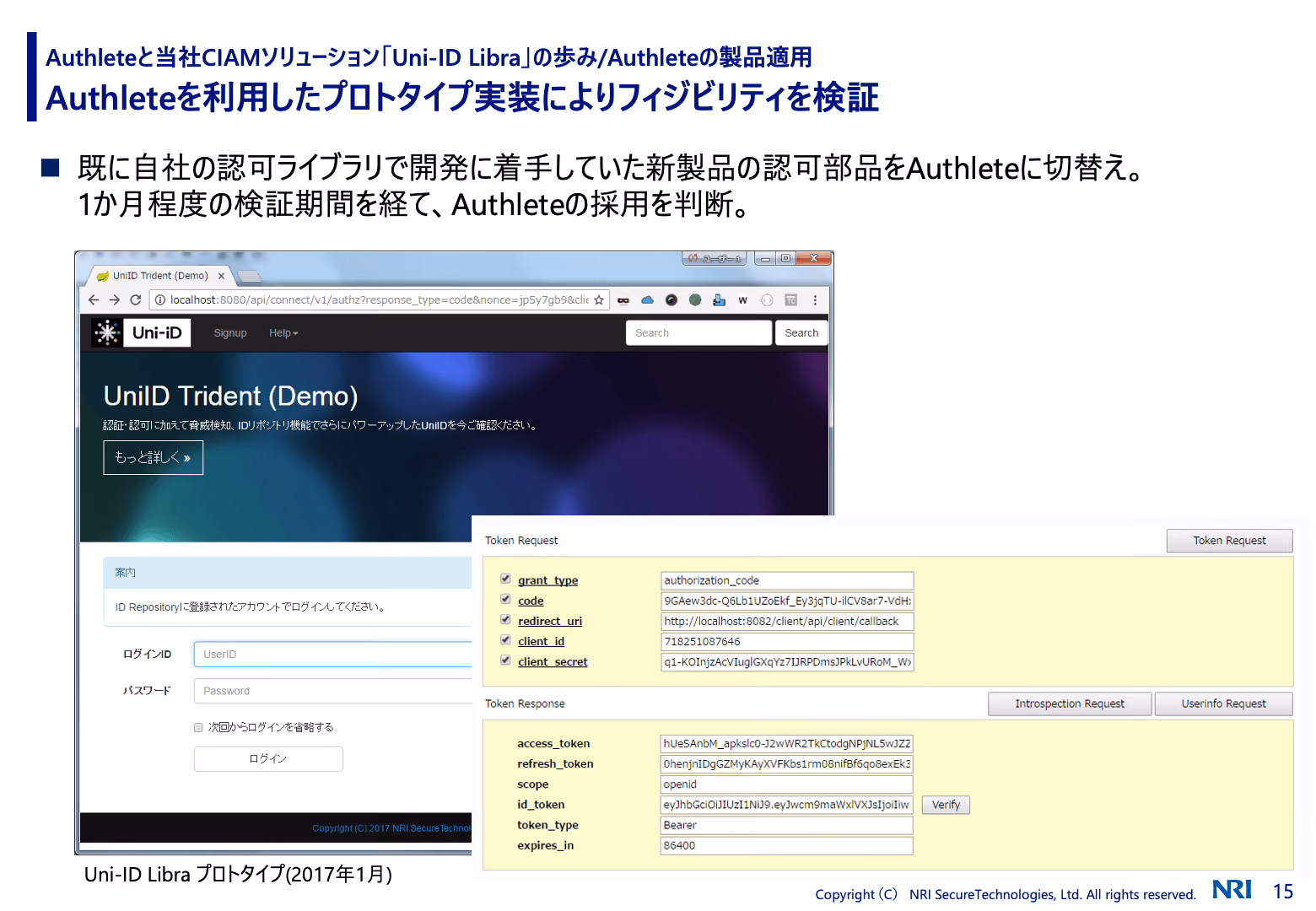Toggle the grant_type checkbox
The width and height of the screenshot is (1316, 911).
click(x=505, y=579)
